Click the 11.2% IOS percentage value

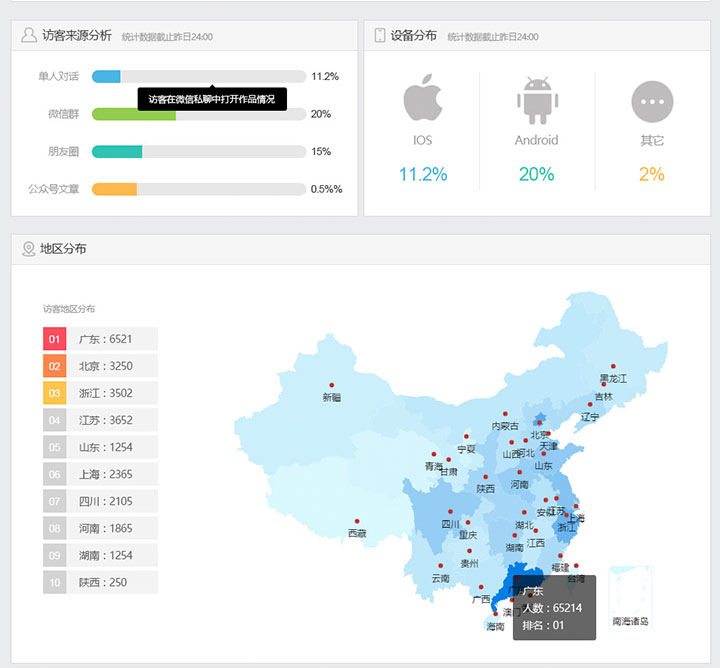click(423, 174)
